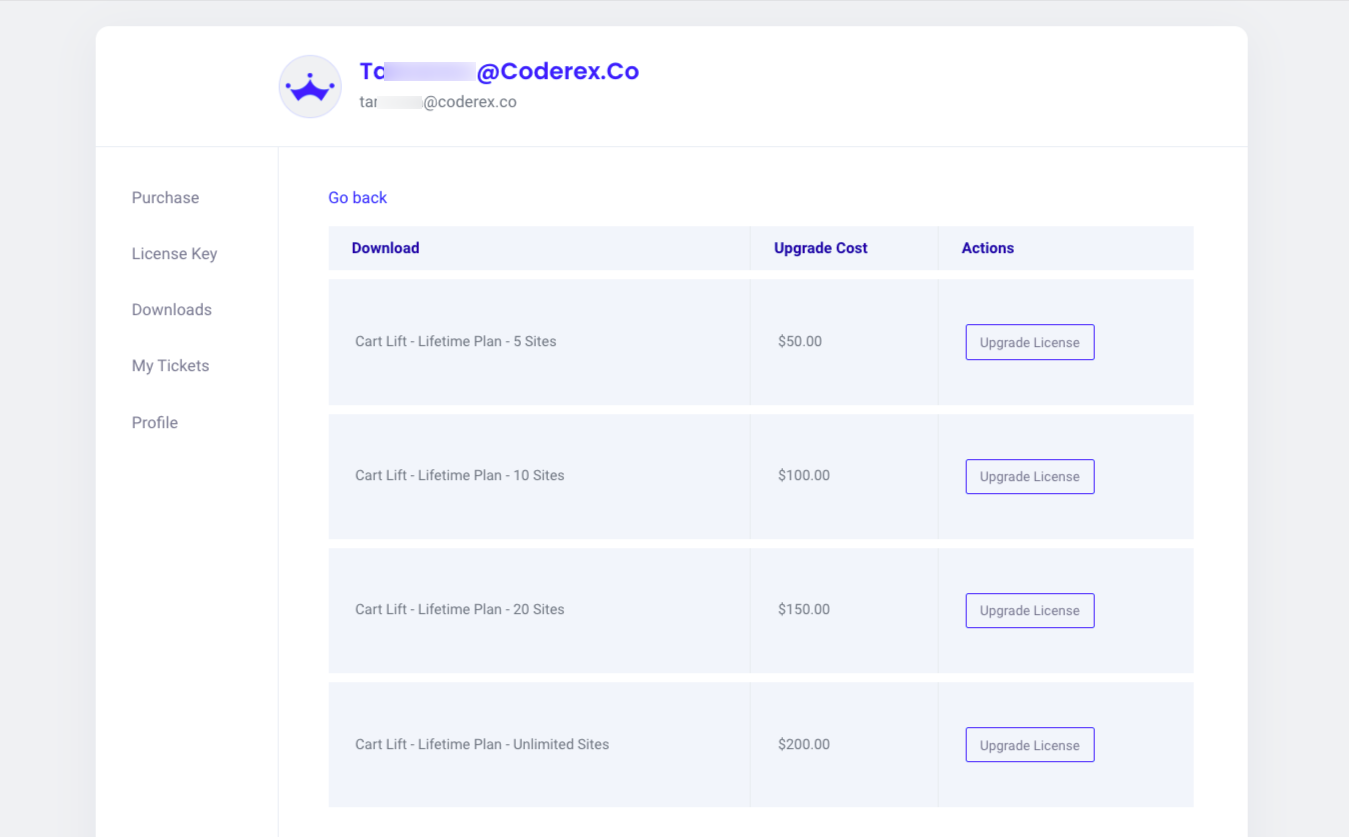Viewport: 1349px width, 837px height.
Task: Click the $200.00 upgrade cost
Action: [804, 744]
